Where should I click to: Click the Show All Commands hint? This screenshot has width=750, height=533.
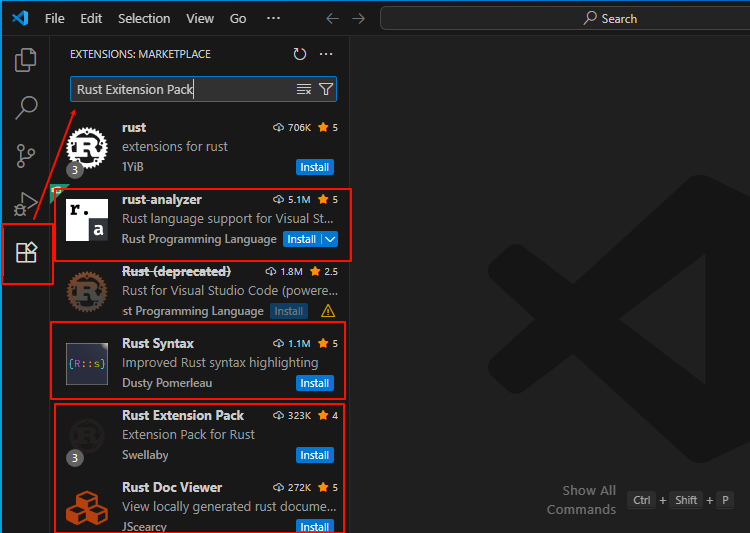581,500
